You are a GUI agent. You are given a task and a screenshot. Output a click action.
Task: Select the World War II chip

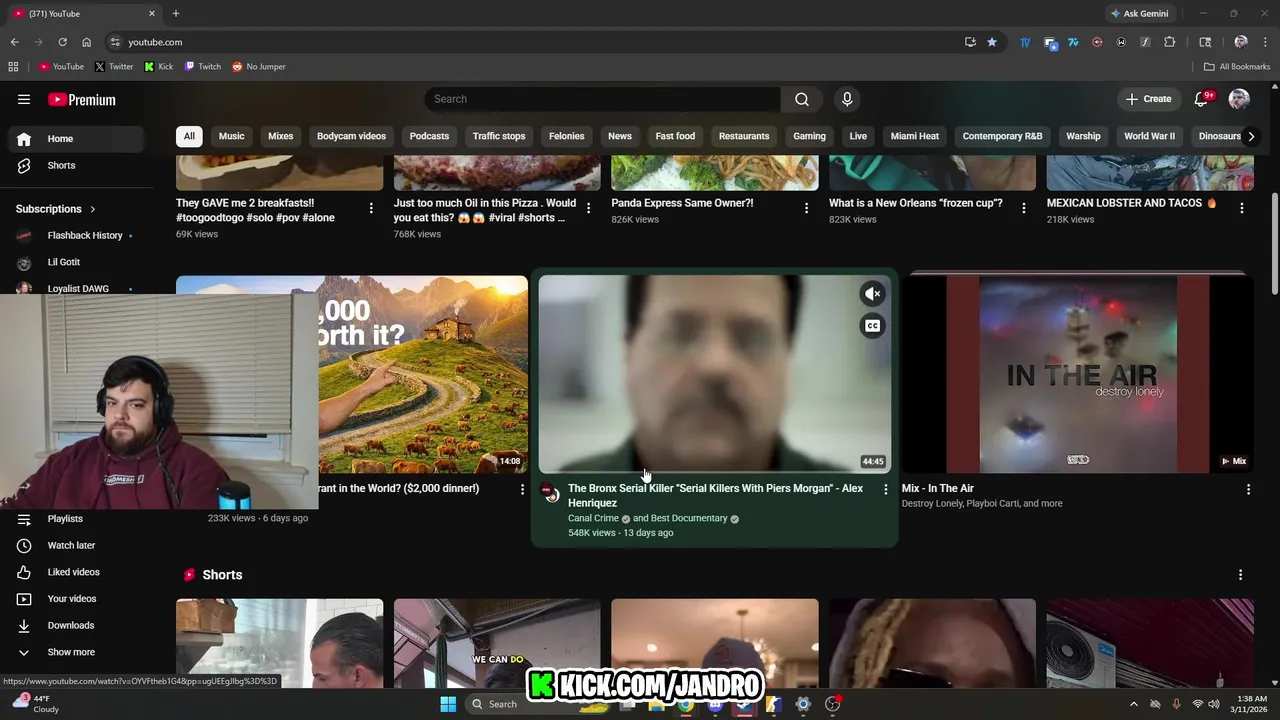point(1149,136)
